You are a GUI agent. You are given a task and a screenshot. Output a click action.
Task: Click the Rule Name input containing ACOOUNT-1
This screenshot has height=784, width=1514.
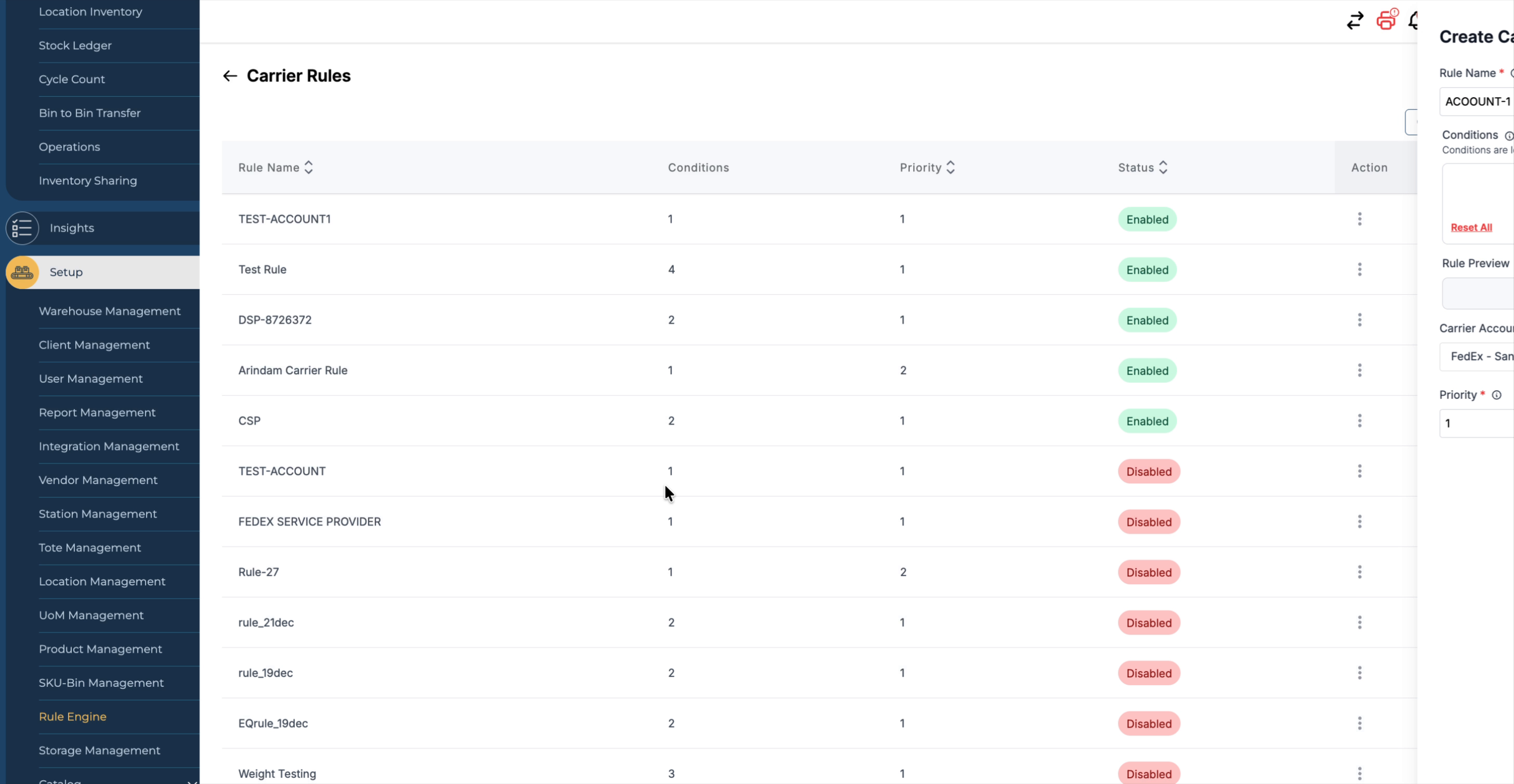pos(1477,102)
